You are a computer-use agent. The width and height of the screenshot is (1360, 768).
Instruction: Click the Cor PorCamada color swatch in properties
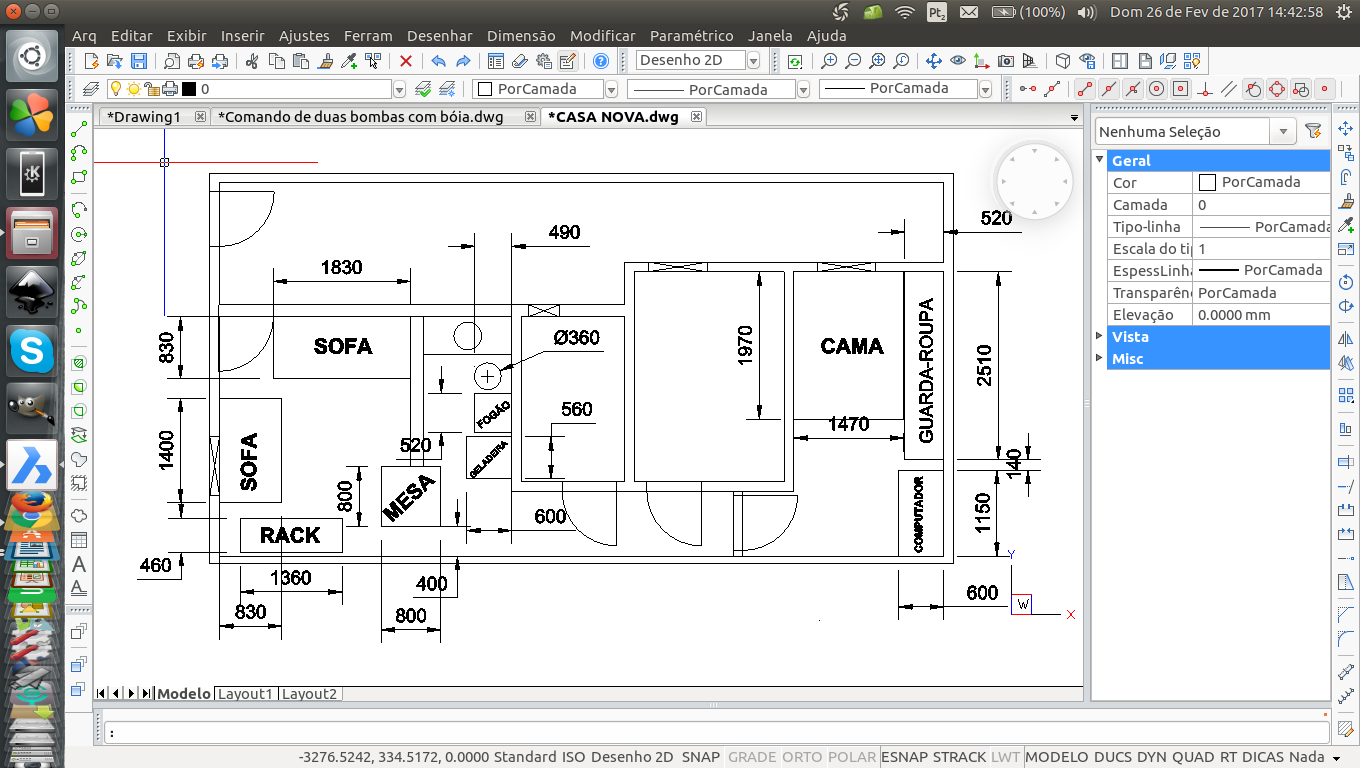[x=1207, y=182]
